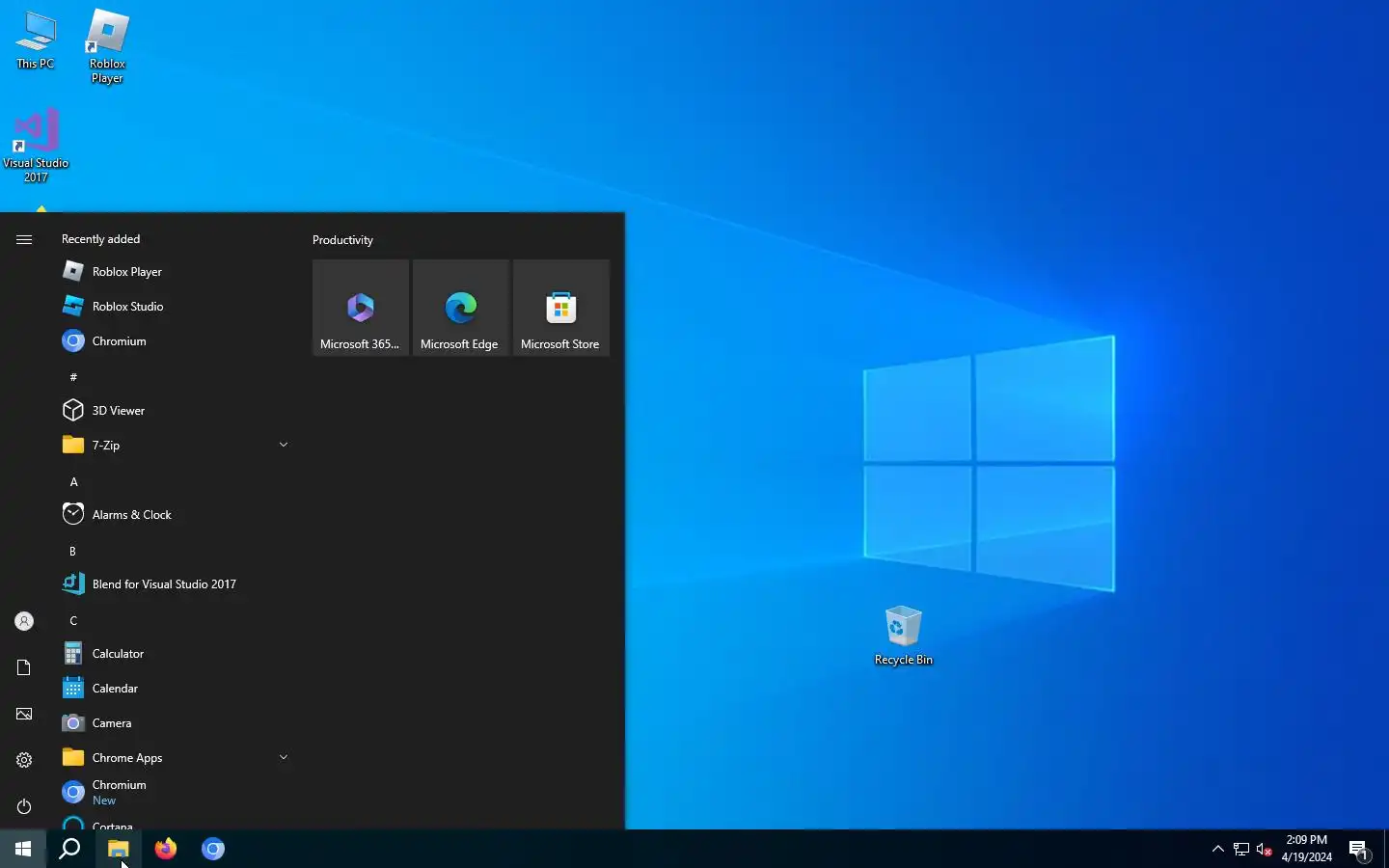Open Pictures from Start sidebar
1389x868 pixels.
pyautogui.click(x=24, y=714)
